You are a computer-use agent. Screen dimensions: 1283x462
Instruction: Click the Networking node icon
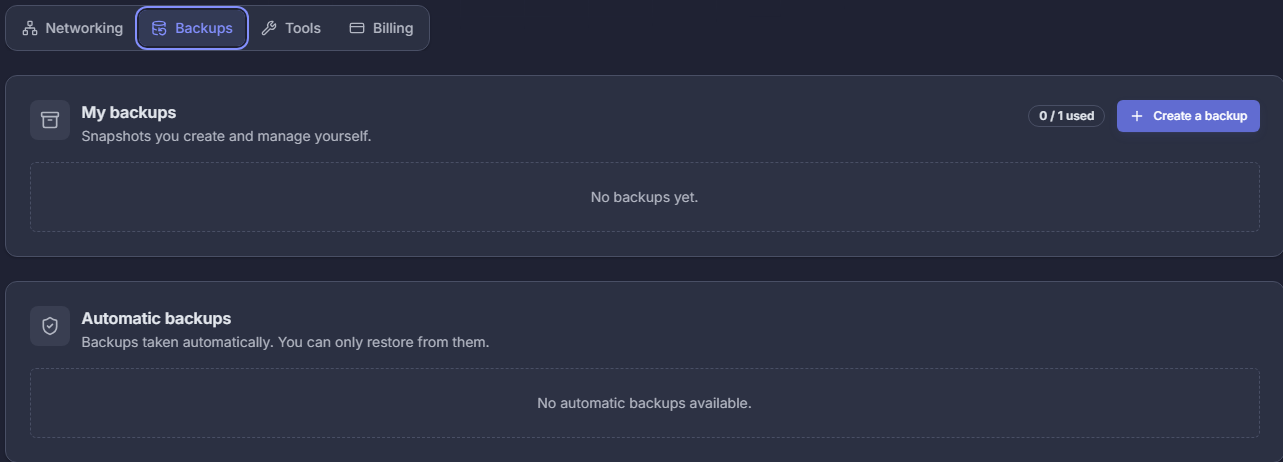pos(30,28)
